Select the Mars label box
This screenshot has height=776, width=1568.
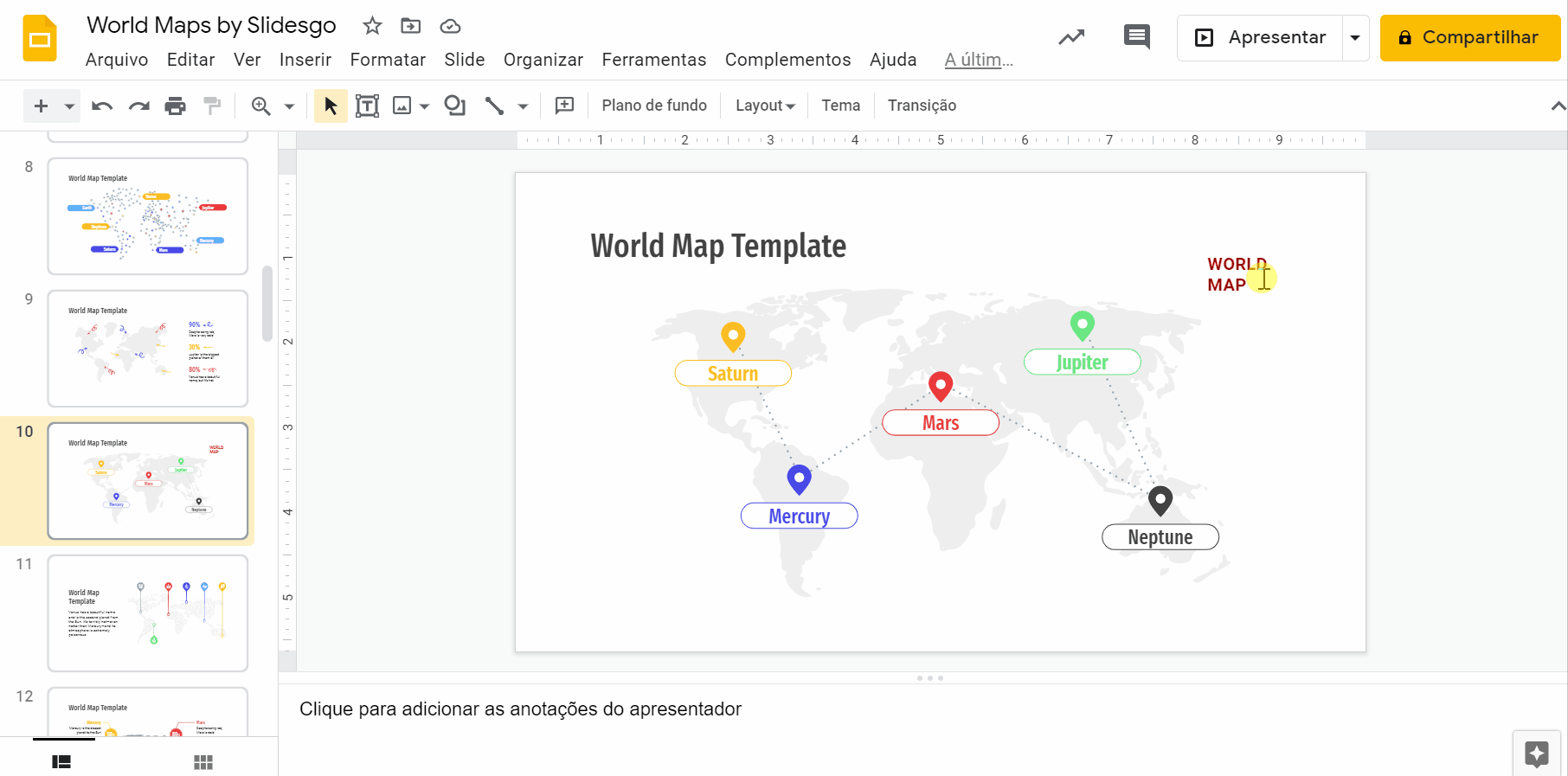[941, 422]
